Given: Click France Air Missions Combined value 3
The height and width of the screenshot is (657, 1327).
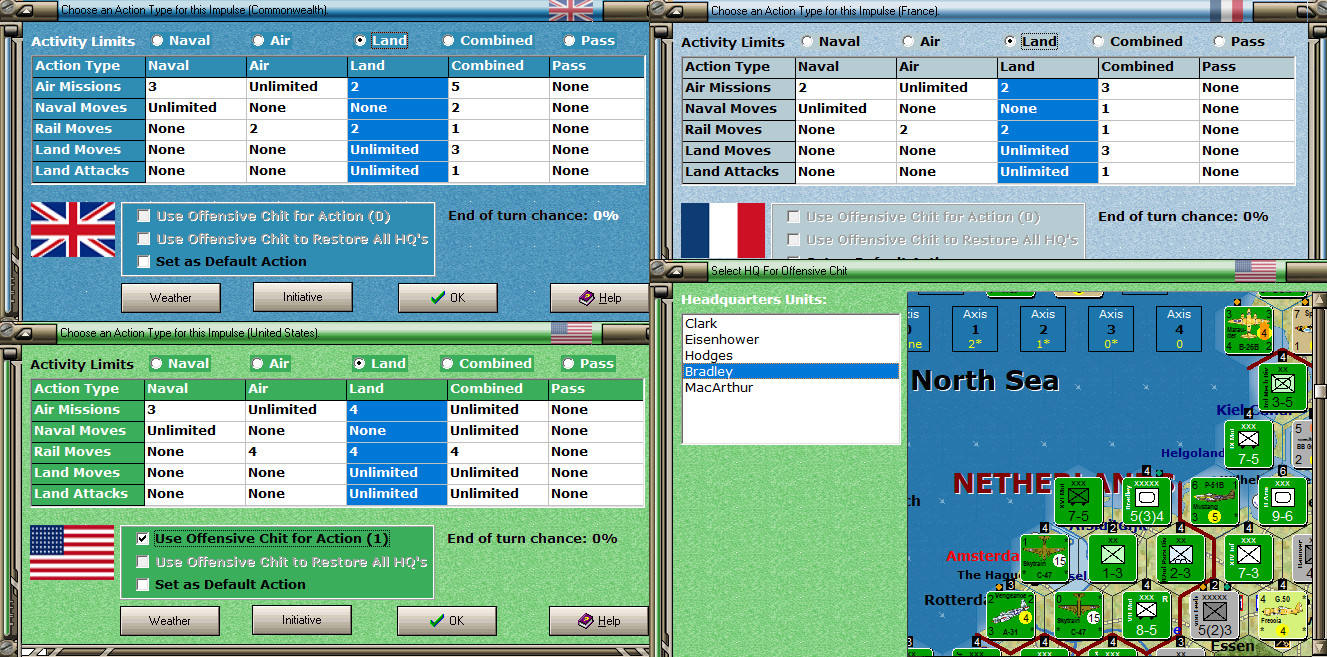Looking at the screenshot, I should pyautogui.click(x=1148, y=88).
